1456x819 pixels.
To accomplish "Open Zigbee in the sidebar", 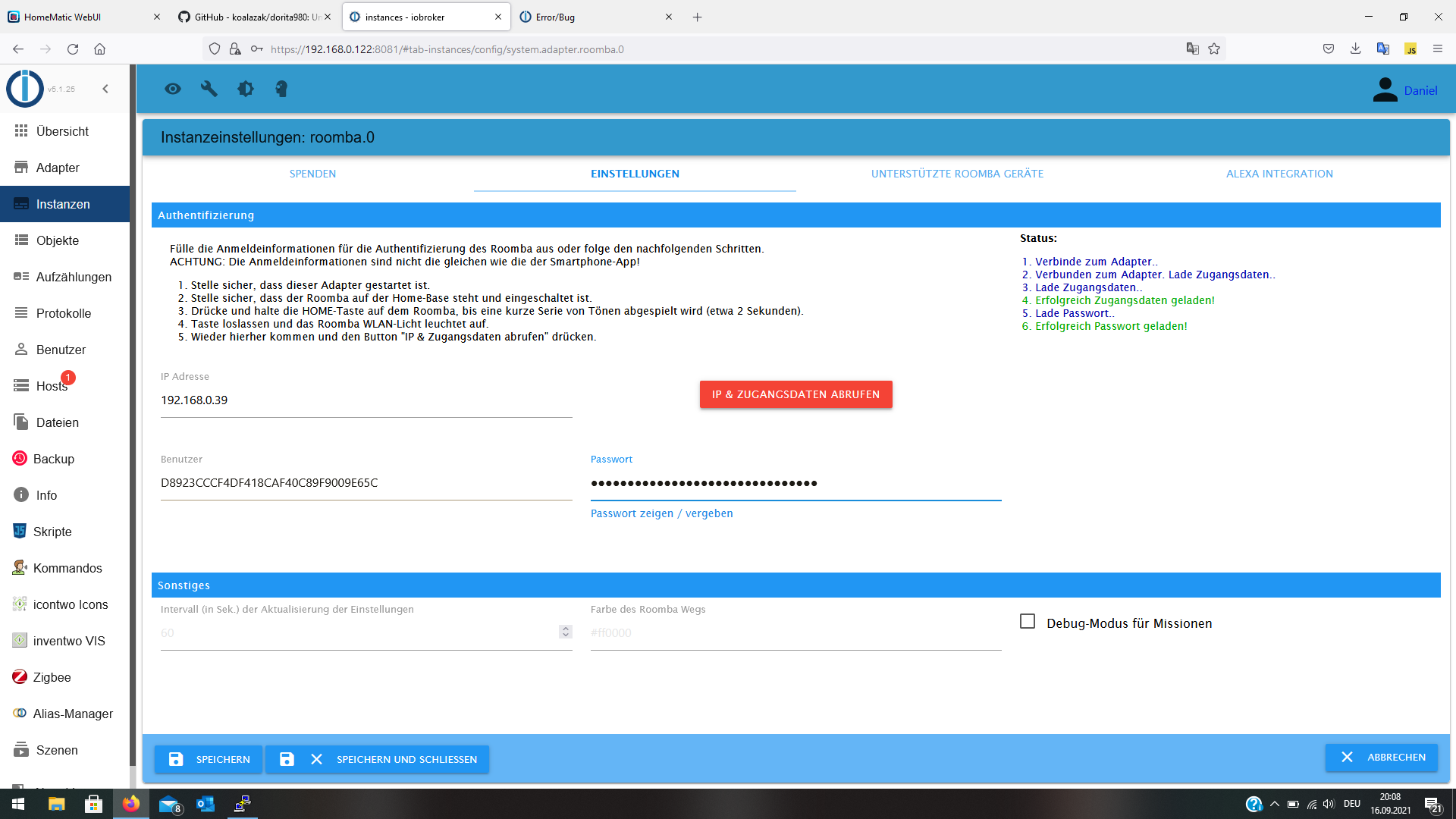I will [52, 677].
